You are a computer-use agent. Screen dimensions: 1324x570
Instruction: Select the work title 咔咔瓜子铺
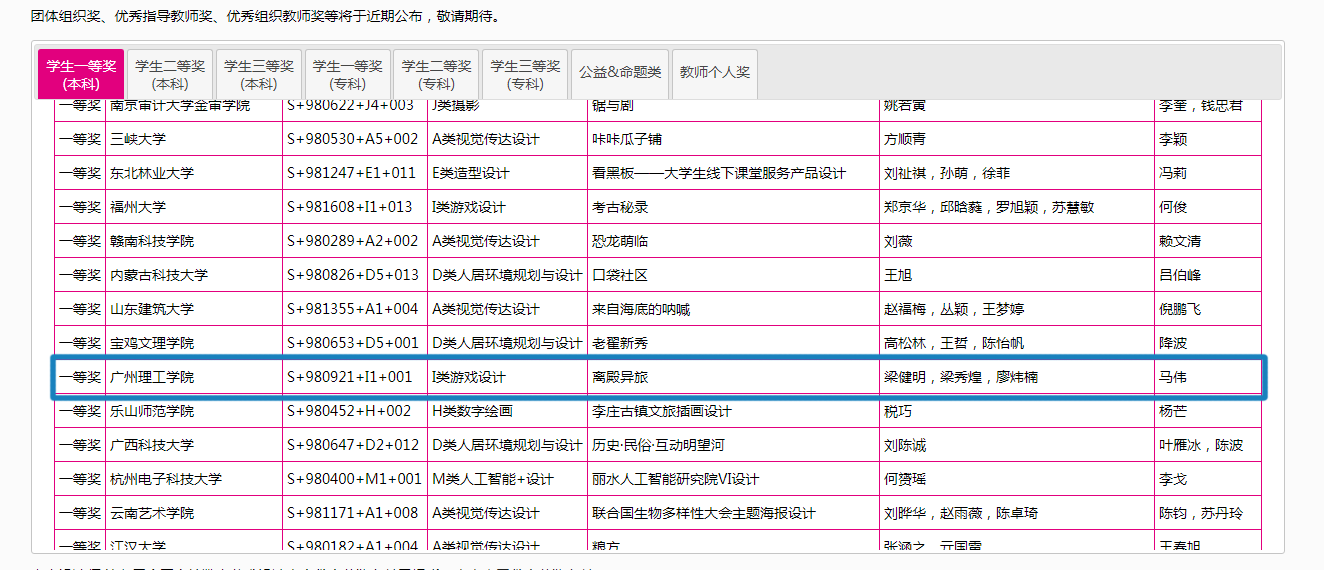(x=627, y=139)
